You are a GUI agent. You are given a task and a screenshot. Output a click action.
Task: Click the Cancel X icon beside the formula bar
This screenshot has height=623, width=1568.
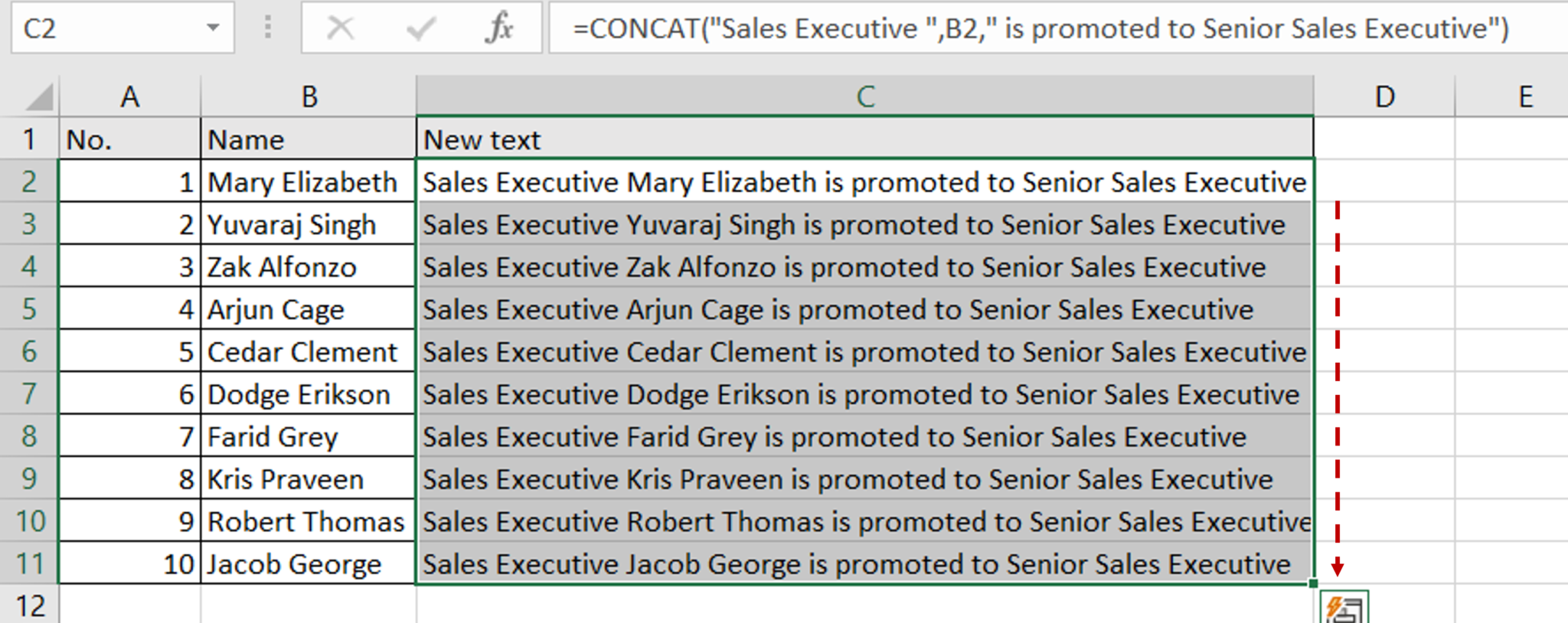(x=340, y=29)
